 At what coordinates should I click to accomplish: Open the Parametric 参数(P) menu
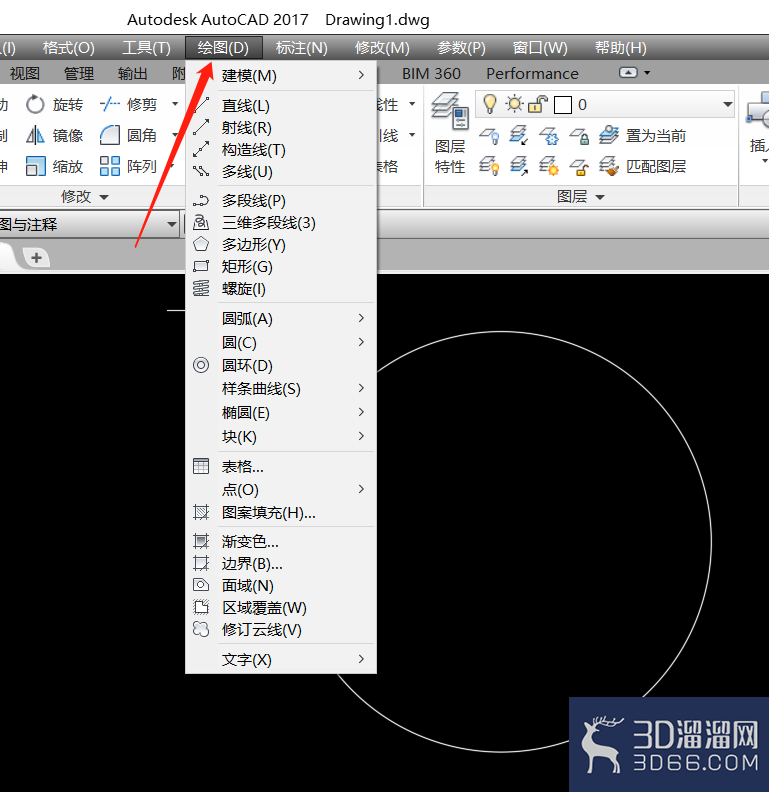[461, 47]
